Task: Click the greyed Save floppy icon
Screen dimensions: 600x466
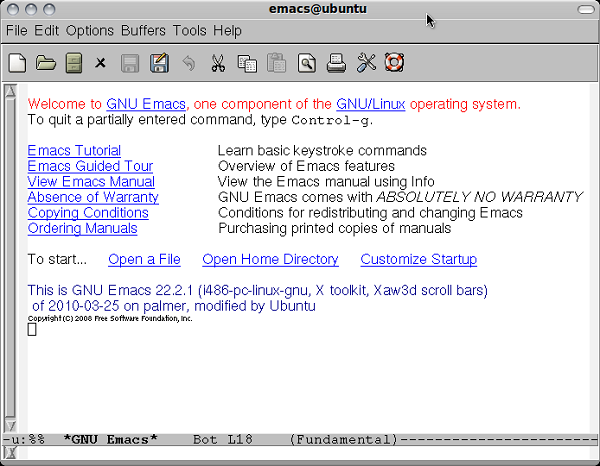Action: coord(130,63)
